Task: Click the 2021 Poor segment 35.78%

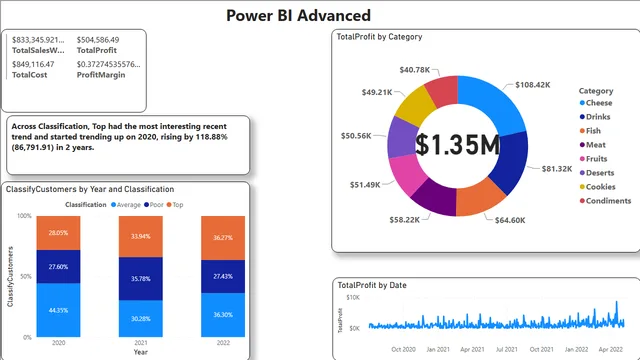Action: (x=141, y=279)
